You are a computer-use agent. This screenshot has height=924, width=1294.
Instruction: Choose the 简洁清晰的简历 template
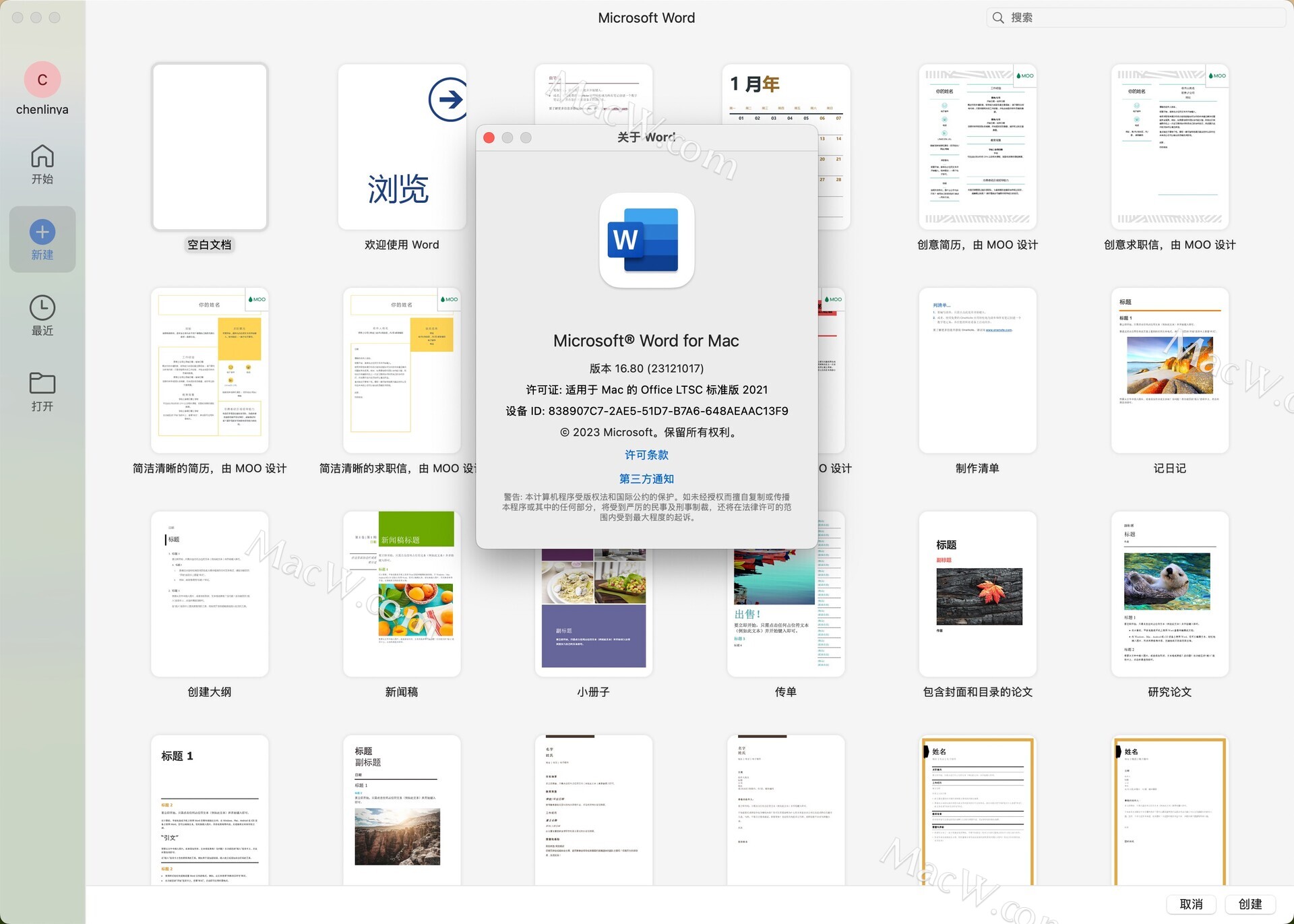point(210,371)
